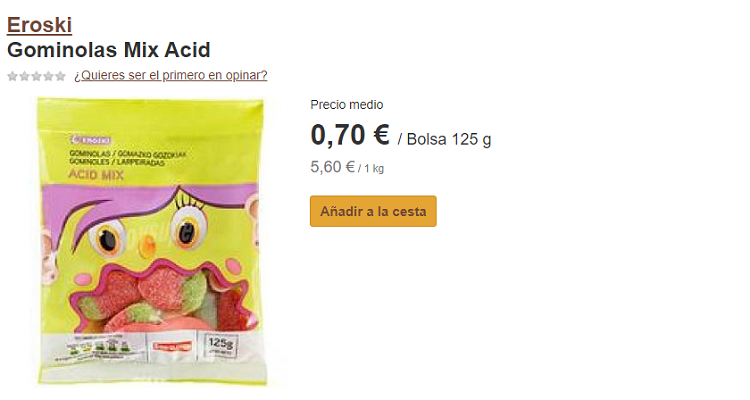Add product with 'Añadir a la cesta'
The image size is (750, 400).
(373, 211)
